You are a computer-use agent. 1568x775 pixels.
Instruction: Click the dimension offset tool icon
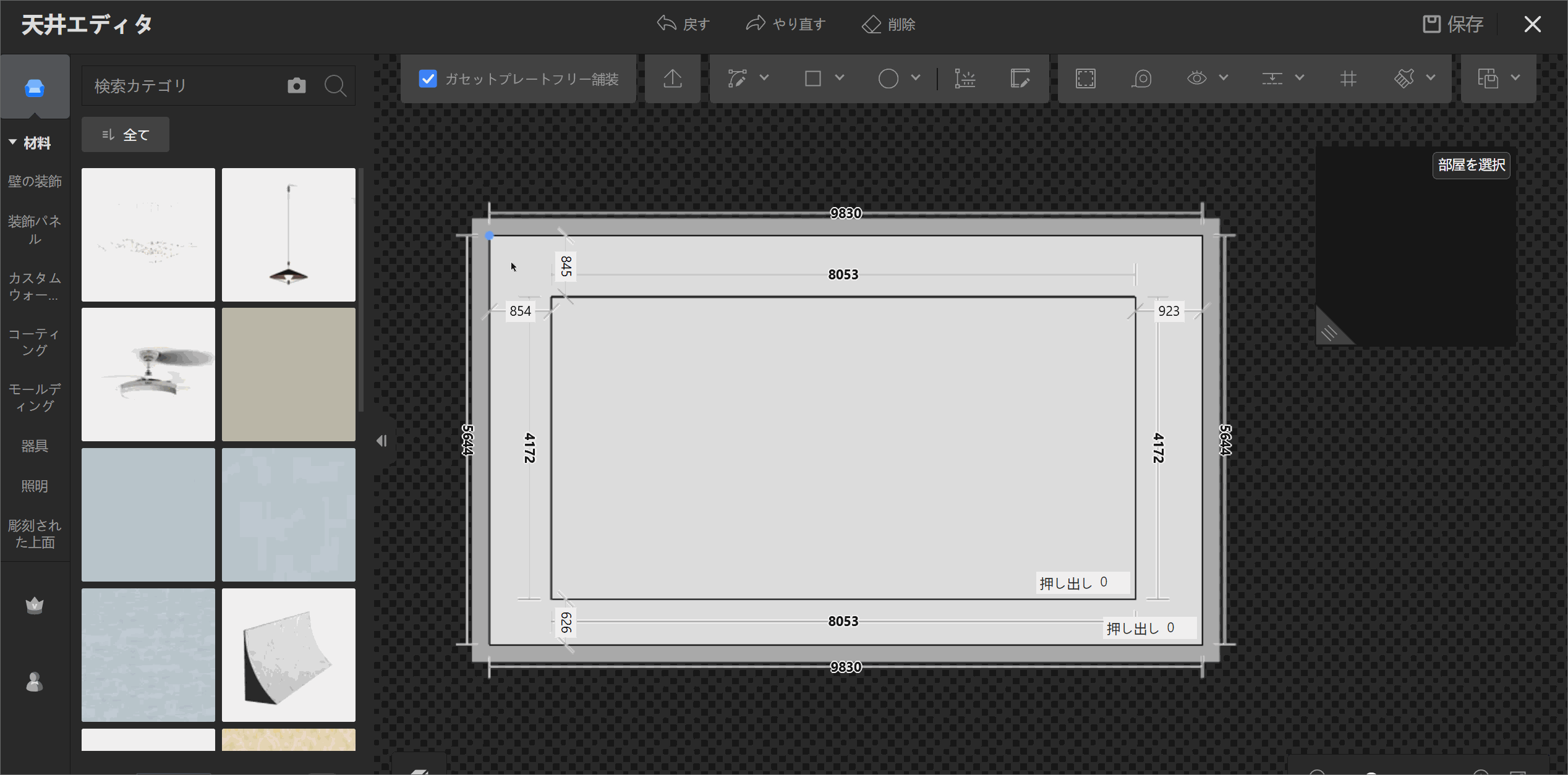[965, 78]
